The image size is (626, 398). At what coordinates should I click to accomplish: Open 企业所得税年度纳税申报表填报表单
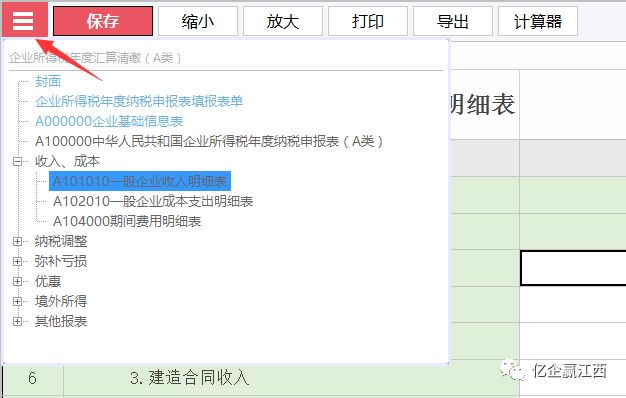(x=139, y=101)
